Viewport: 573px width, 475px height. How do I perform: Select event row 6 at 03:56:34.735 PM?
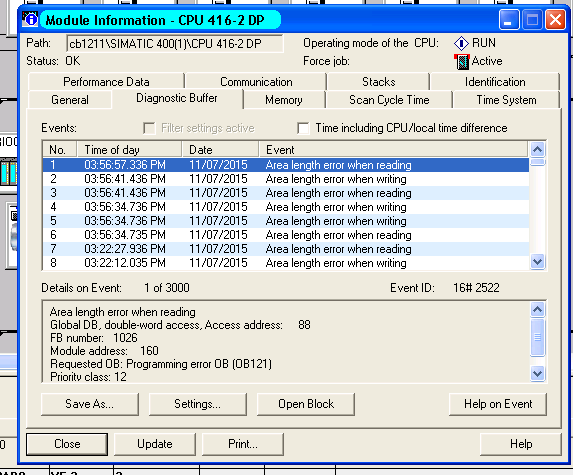coord(286,235)
